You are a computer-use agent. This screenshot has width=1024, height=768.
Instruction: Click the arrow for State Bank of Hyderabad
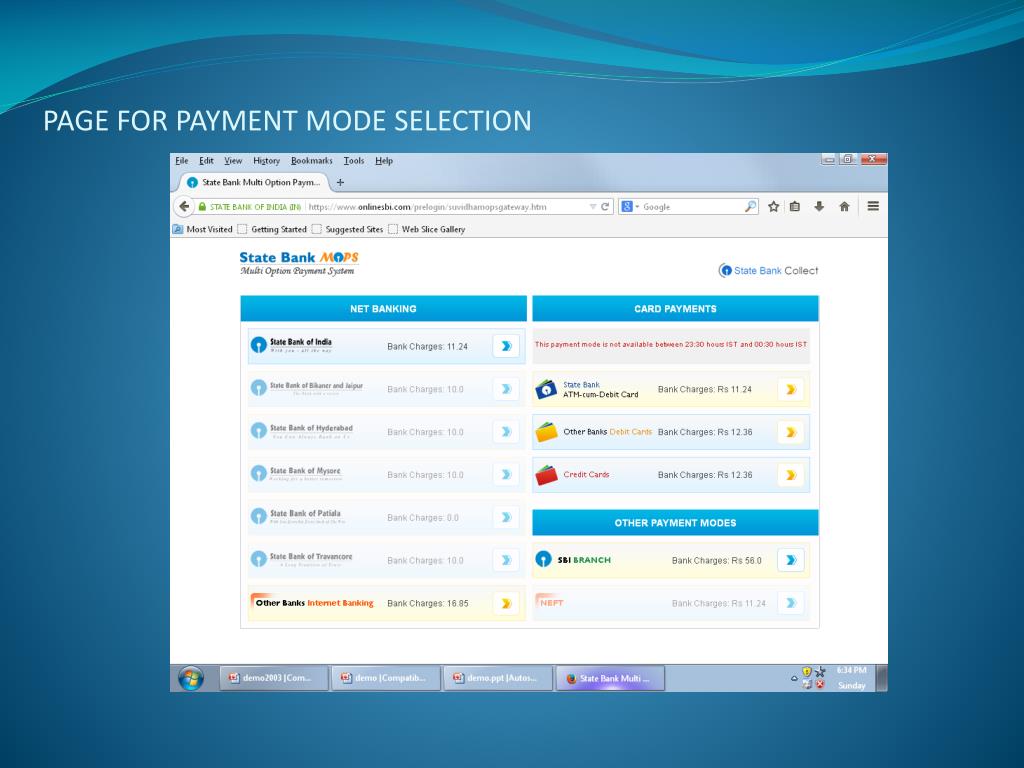pos(506,432)
